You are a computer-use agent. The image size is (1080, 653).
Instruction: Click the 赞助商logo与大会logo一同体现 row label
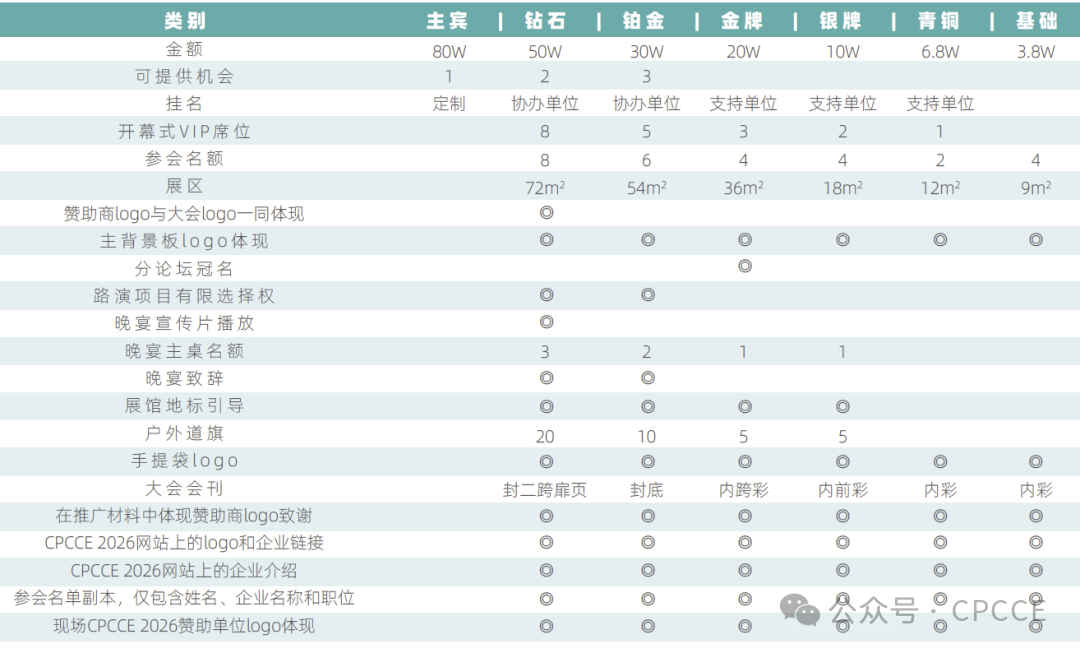[184, 214]
